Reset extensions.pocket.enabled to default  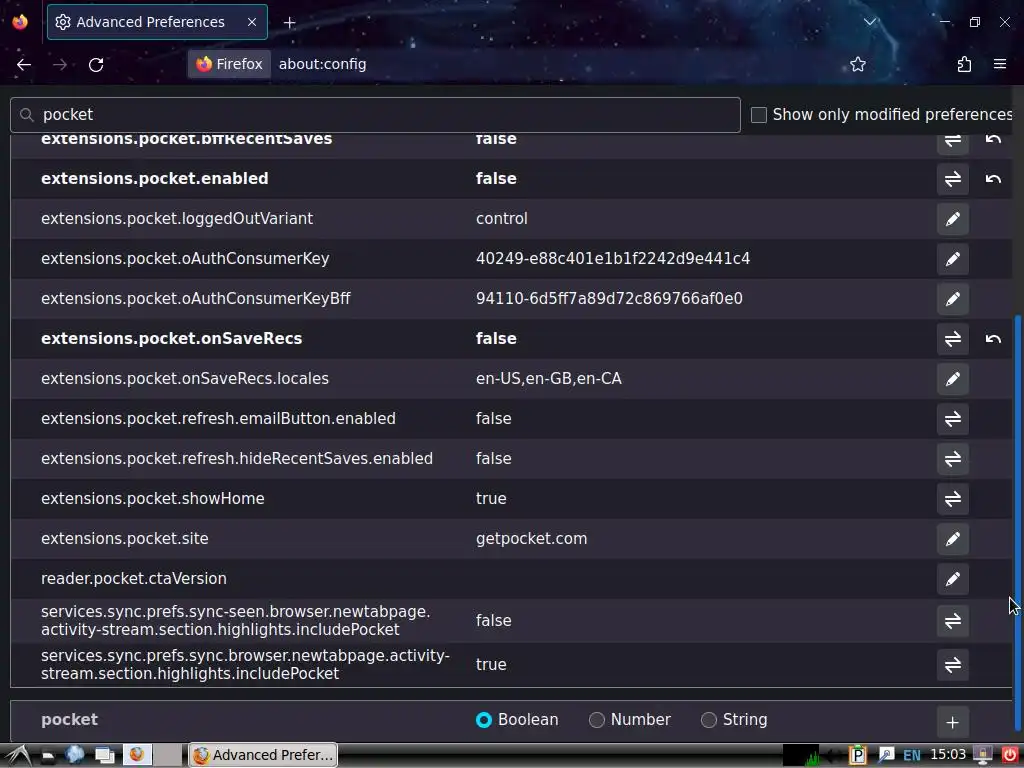click(993, 178)
